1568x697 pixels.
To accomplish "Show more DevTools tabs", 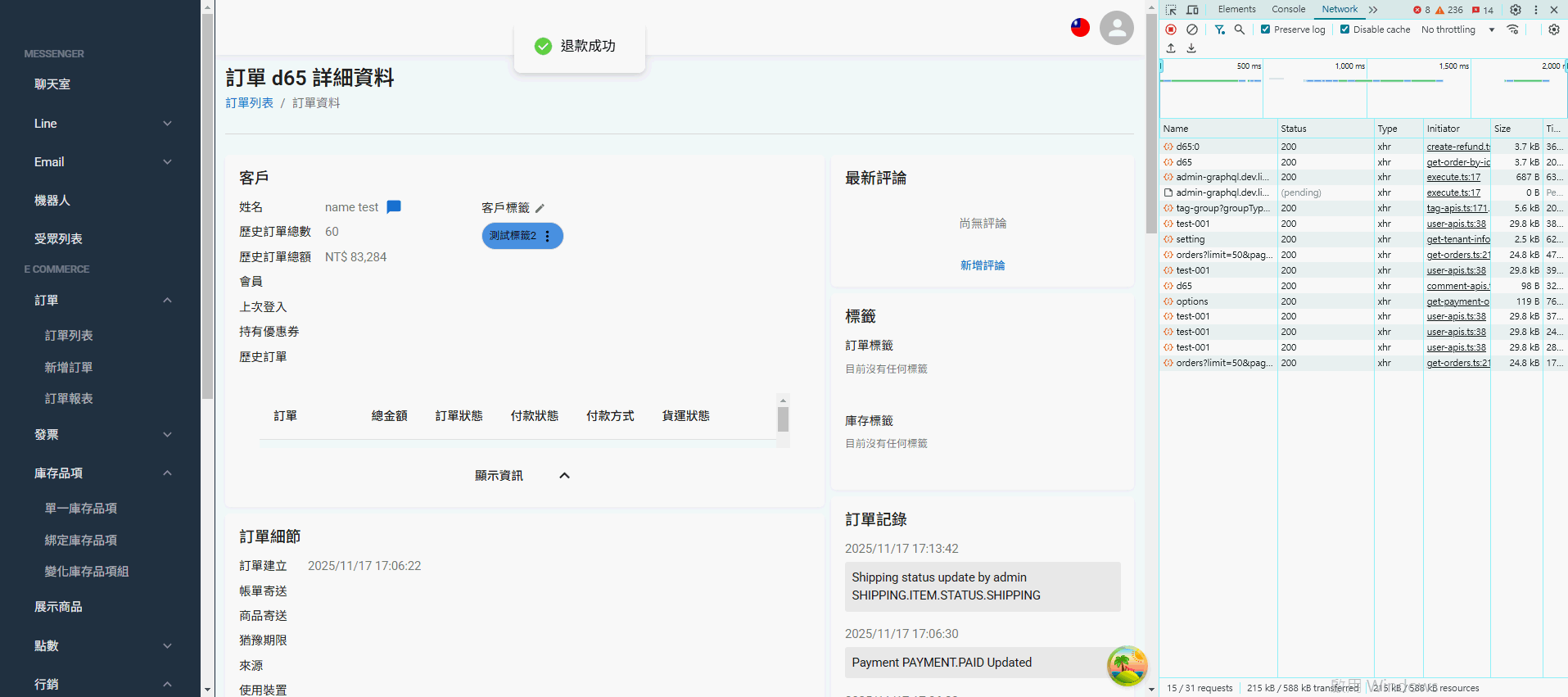I will (x=1373, y=10).
